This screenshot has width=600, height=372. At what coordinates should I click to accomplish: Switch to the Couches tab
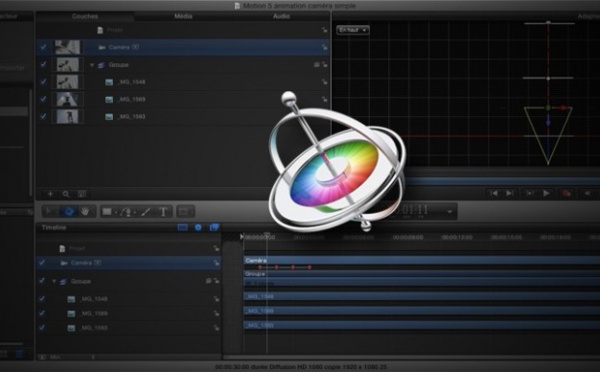pyautogui.click(x=85, y=16)
